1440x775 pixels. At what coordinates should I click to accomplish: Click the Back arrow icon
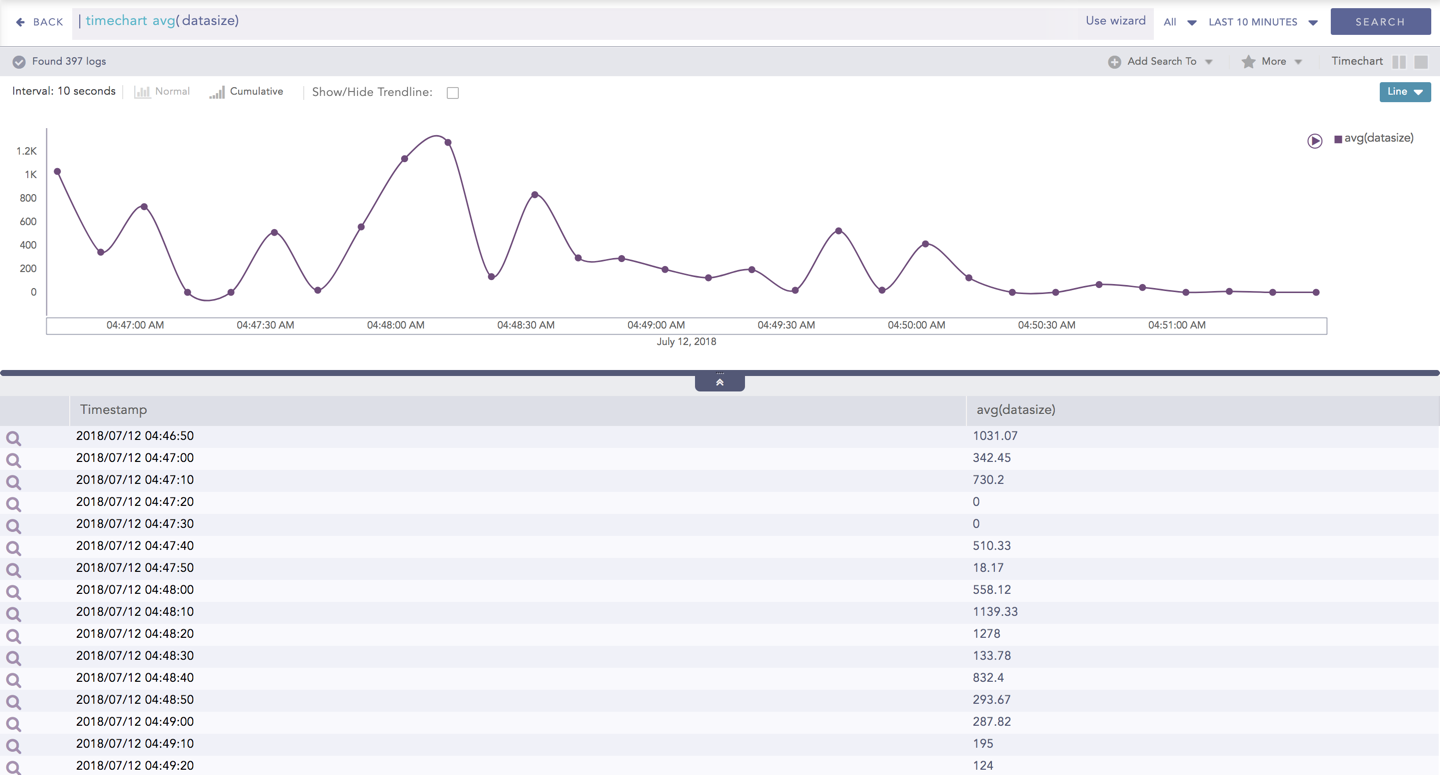tap(20, 22)
